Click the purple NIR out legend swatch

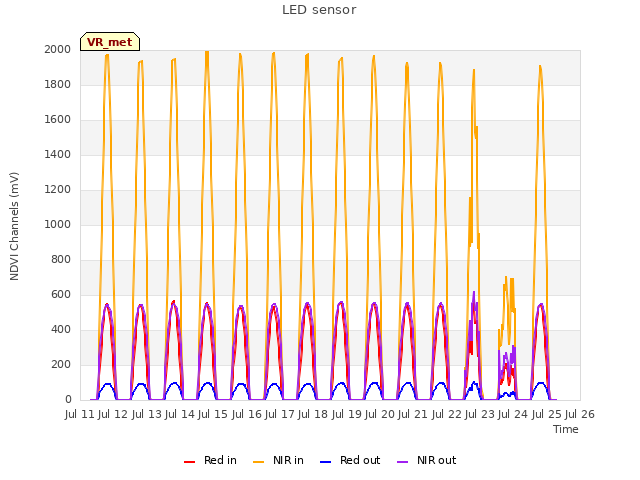click(x=402, y=462)
